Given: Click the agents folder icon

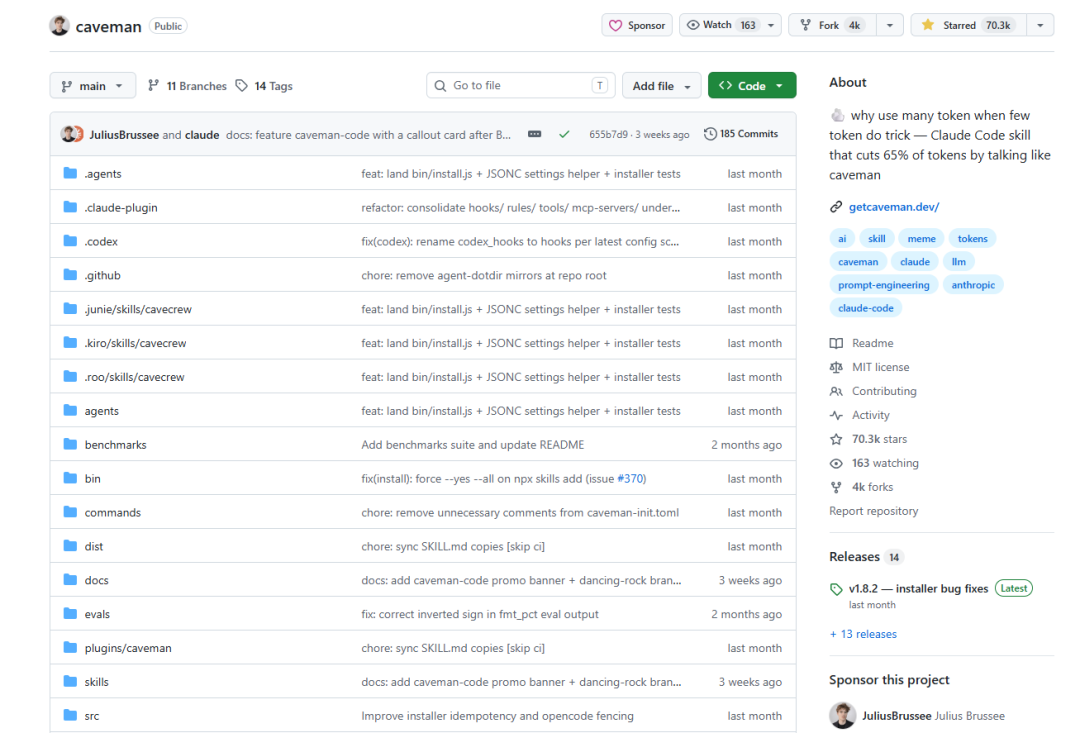Looking at the screenshot, I should tap(70, 410).
